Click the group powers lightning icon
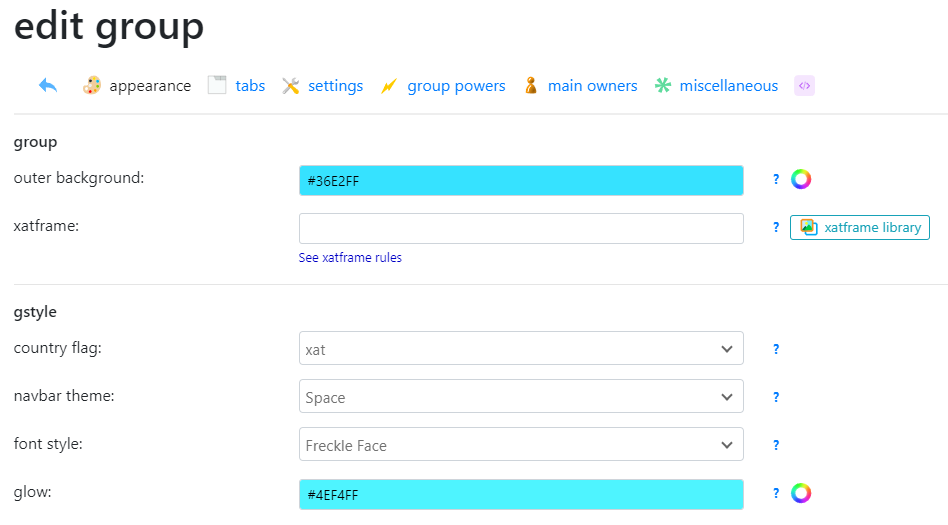The width and height of the screenshot is (948, 525). (389, 86)
